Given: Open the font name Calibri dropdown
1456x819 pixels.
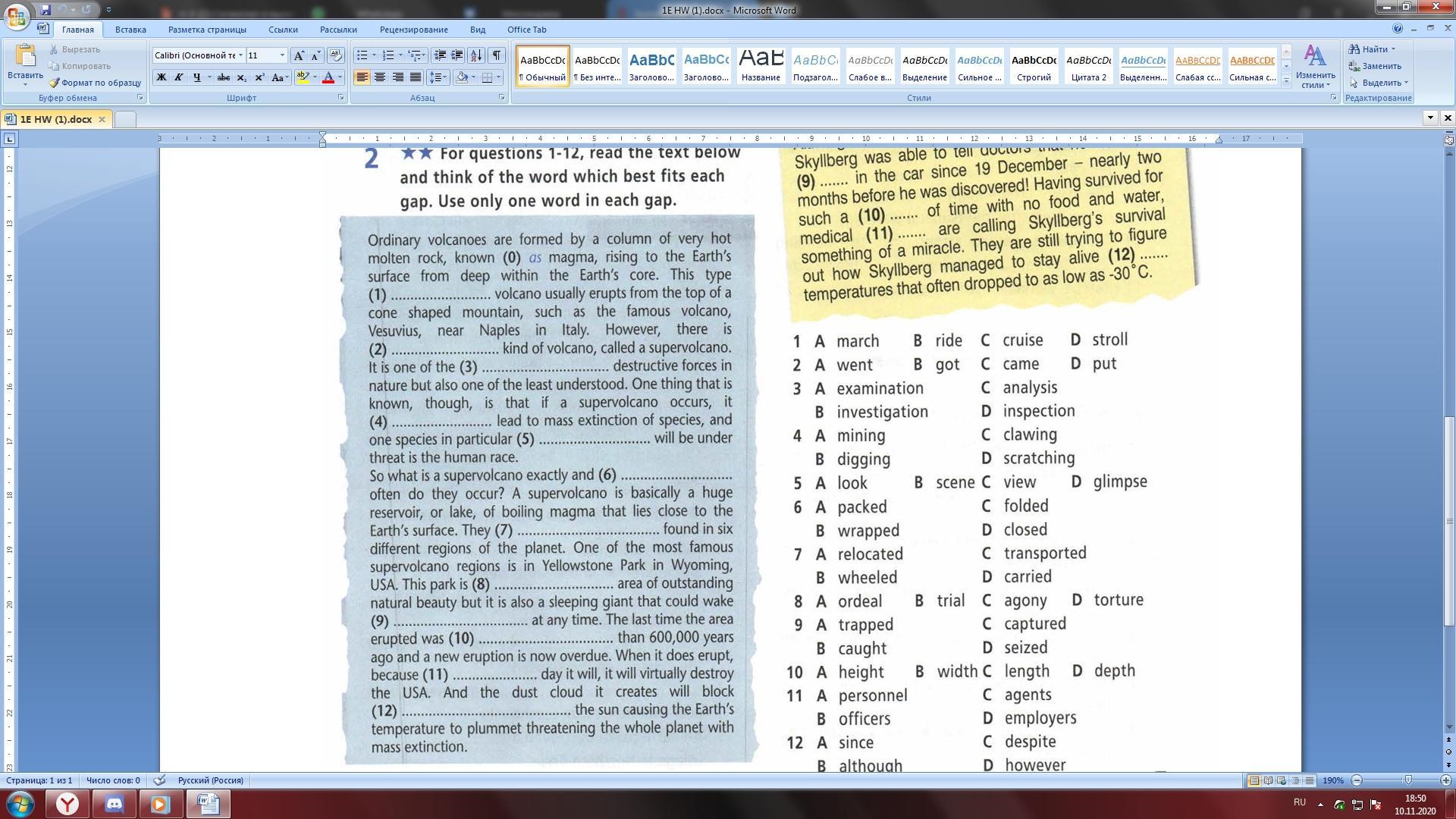Looking at the screenshot, I should click(240, 55).
